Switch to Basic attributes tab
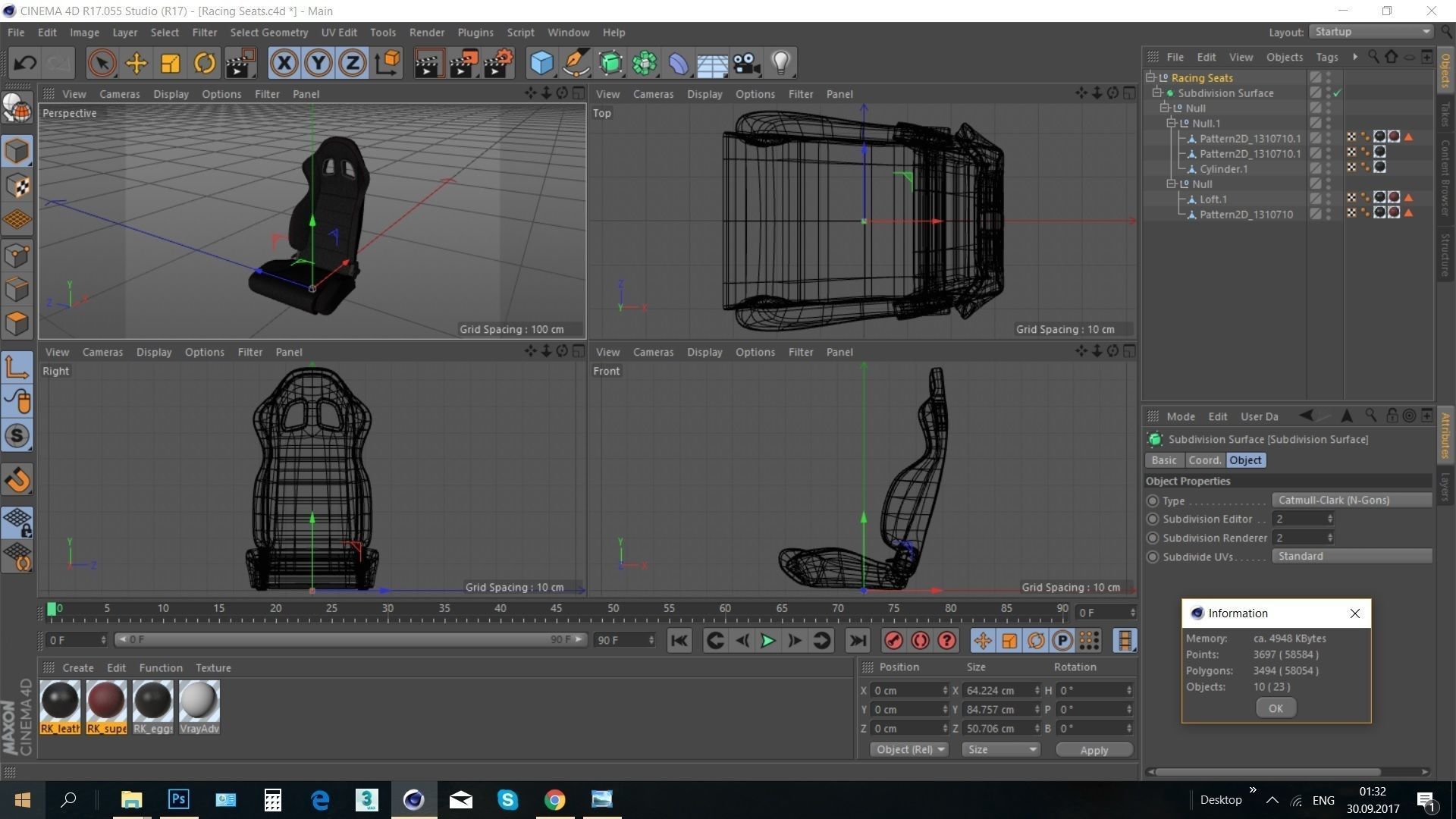This screenshot has width=1456, height=819. point(1164,460)
